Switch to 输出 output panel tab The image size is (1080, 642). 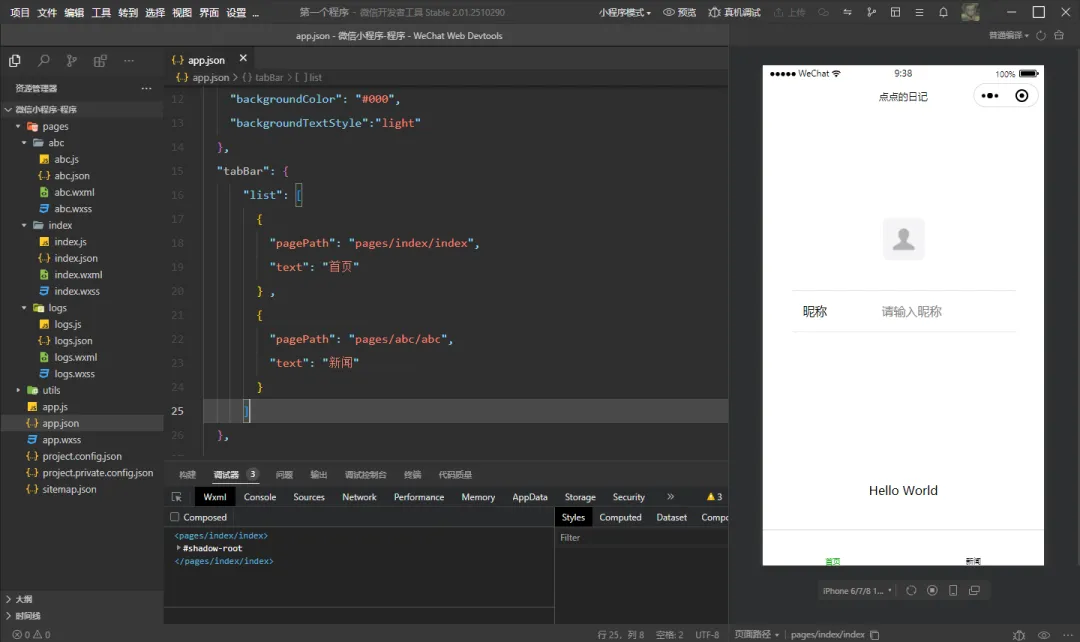[x=318, y=475]
